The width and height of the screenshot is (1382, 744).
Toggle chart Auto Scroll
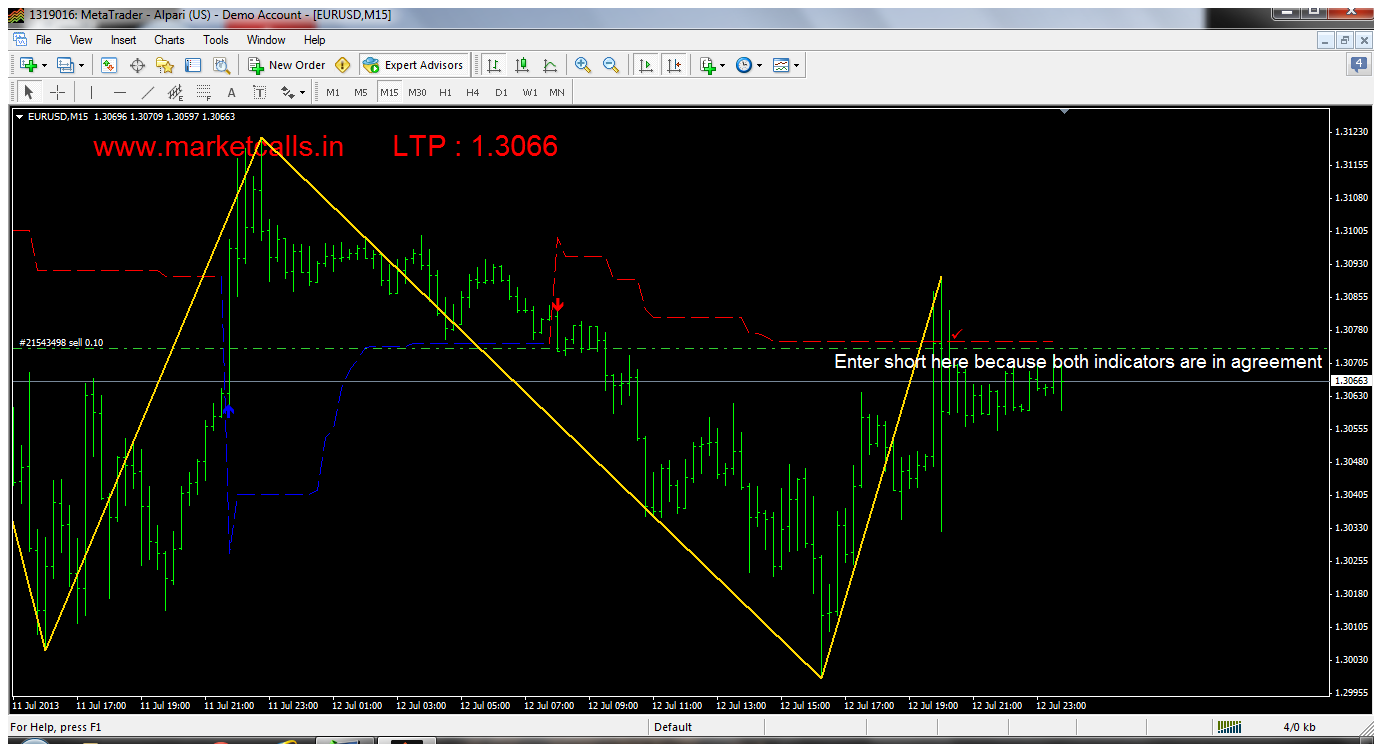(x=646, y=65)
